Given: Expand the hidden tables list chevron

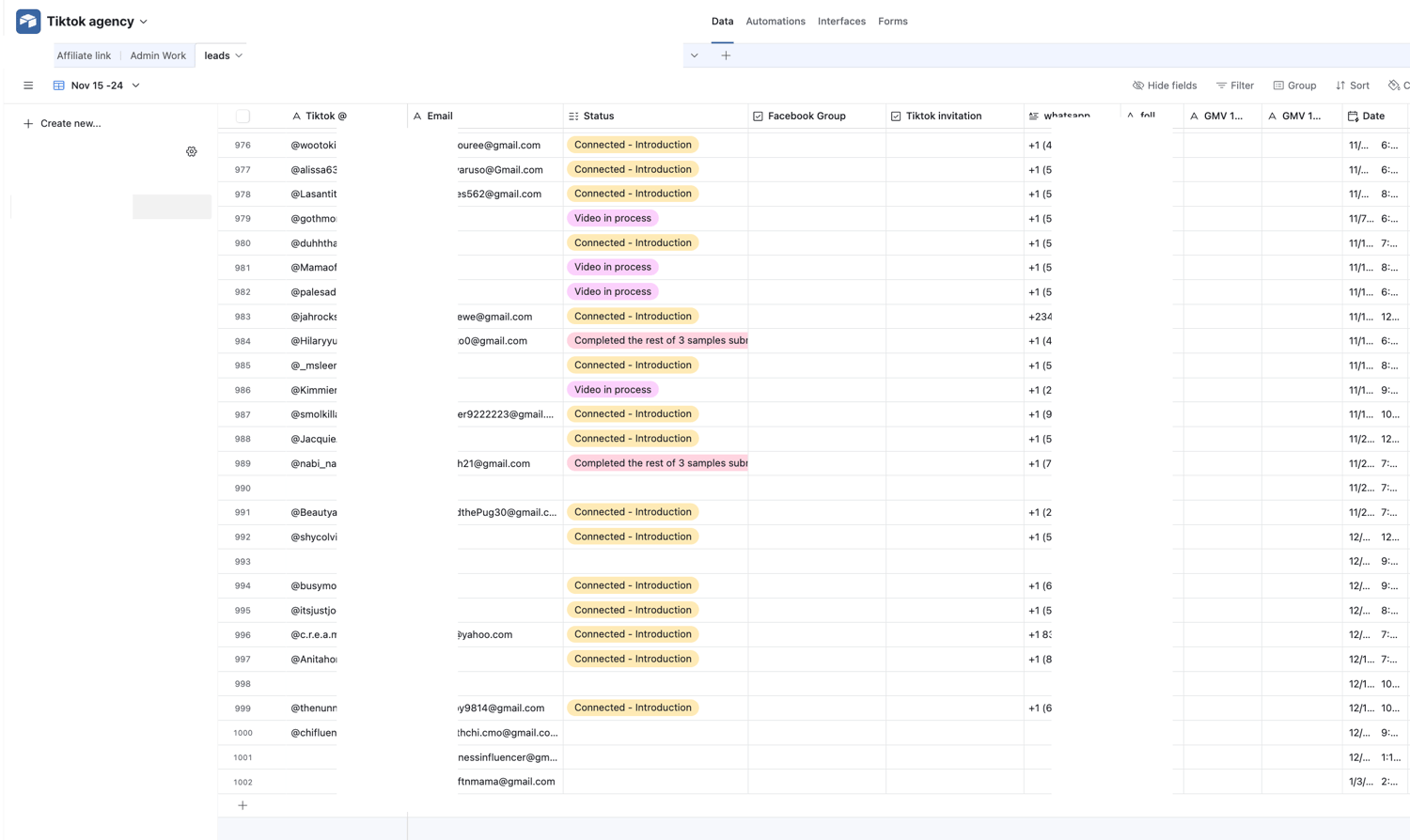Looking at the screenshot, I should [695, 55].
